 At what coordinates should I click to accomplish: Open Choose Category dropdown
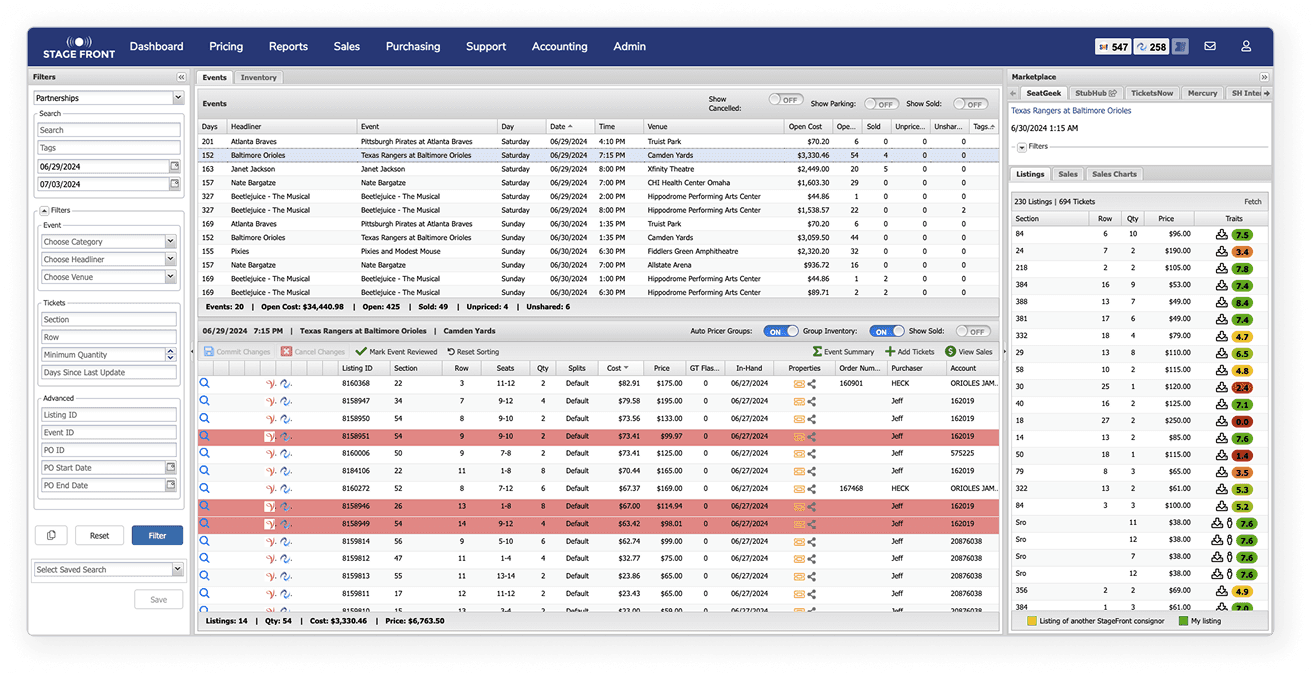click(x=109, y=241)
